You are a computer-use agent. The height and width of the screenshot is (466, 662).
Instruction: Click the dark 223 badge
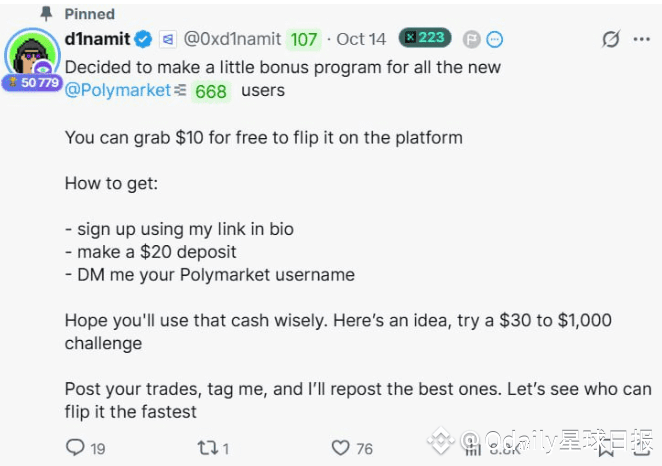(425, 38)
